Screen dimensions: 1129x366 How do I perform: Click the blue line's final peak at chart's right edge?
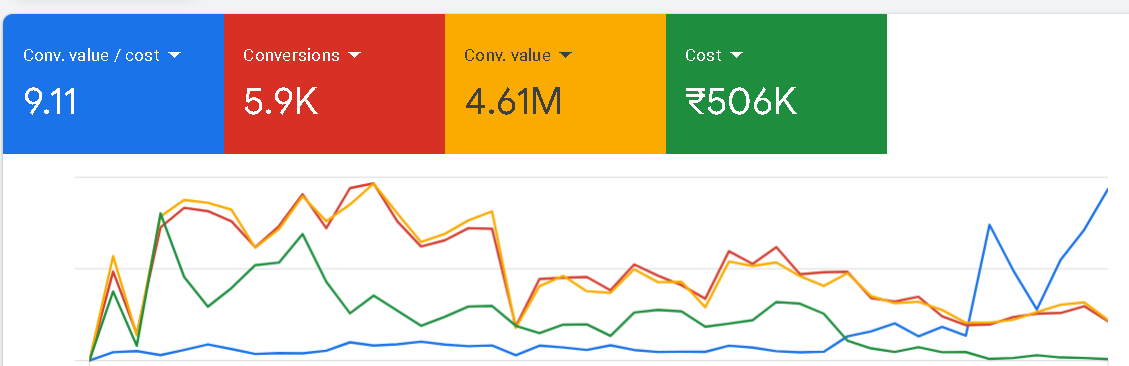1107,189
